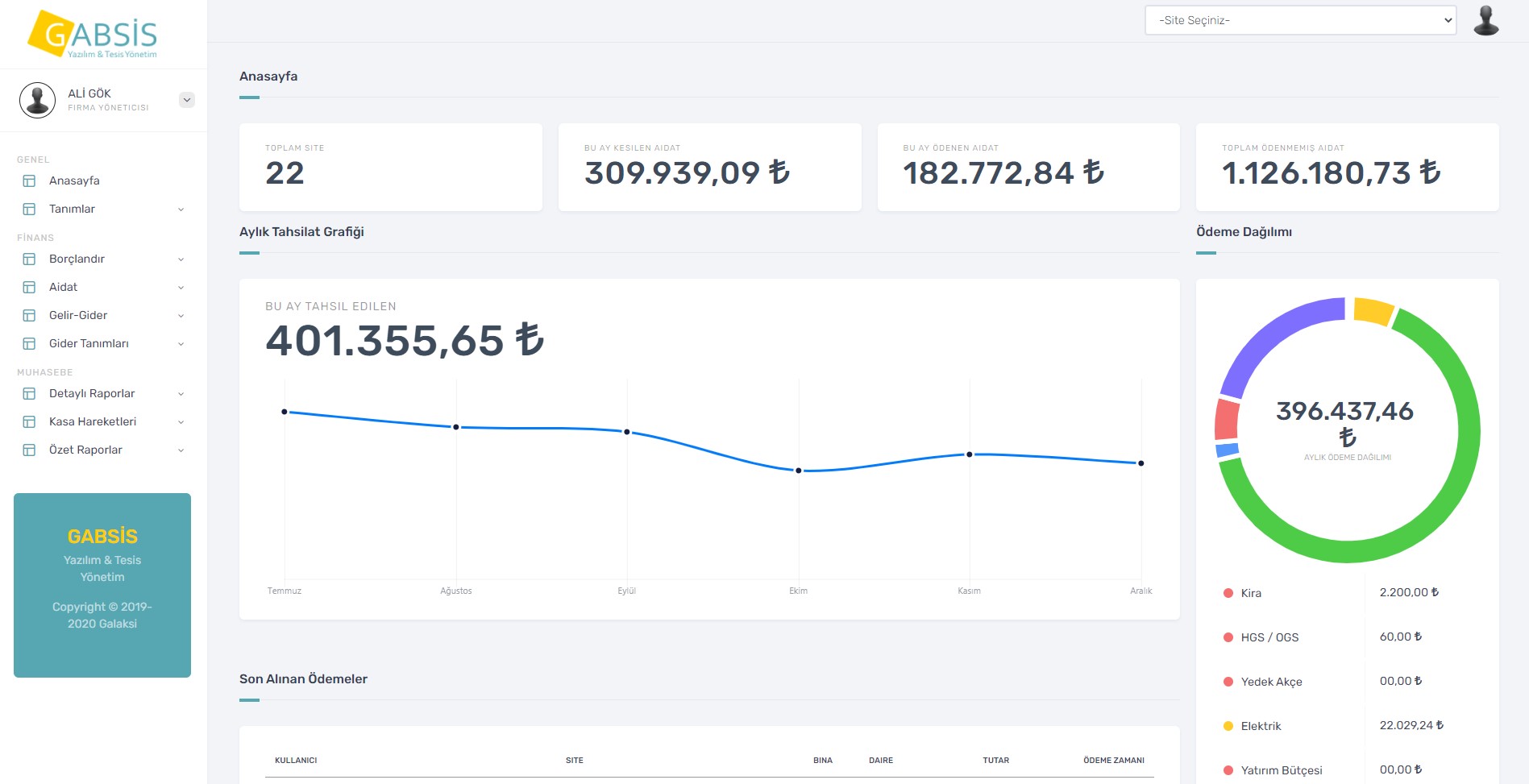
Task: Click the Eylül data point on chart
Action: click(627, 432)
